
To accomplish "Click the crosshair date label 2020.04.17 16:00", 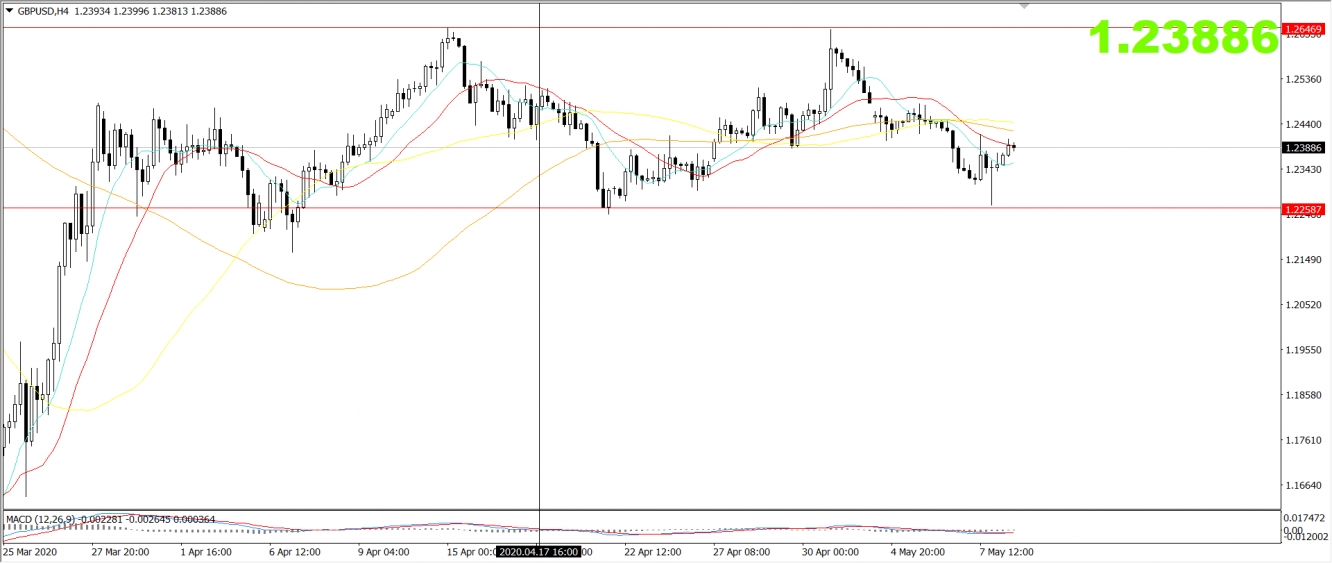I will 540,551.
